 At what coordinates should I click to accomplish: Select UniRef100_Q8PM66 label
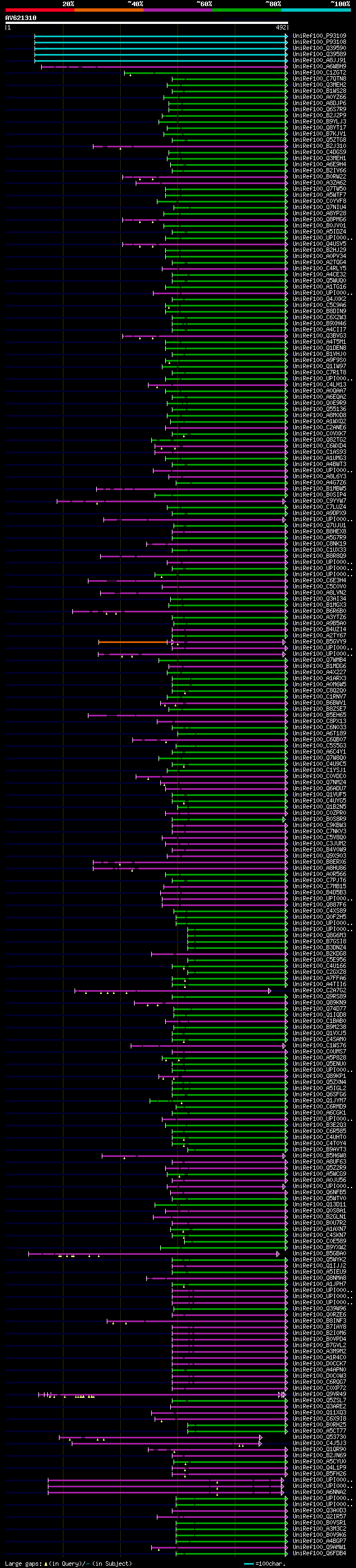(319, 219)
